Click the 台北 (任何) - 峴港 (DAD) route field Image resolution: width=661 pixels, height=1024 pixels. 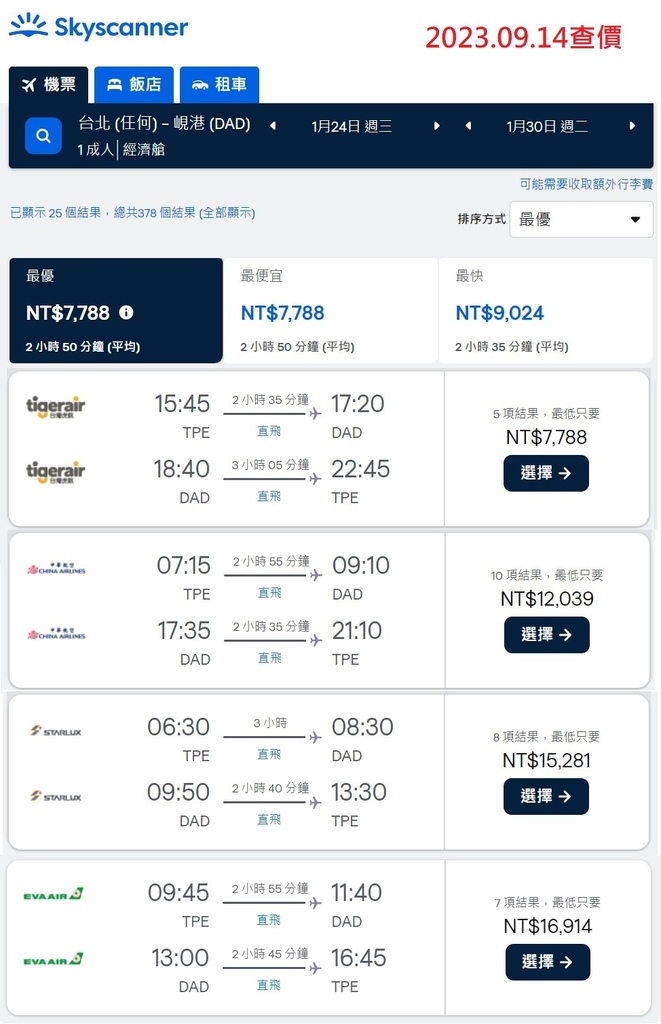coord(164,125)
